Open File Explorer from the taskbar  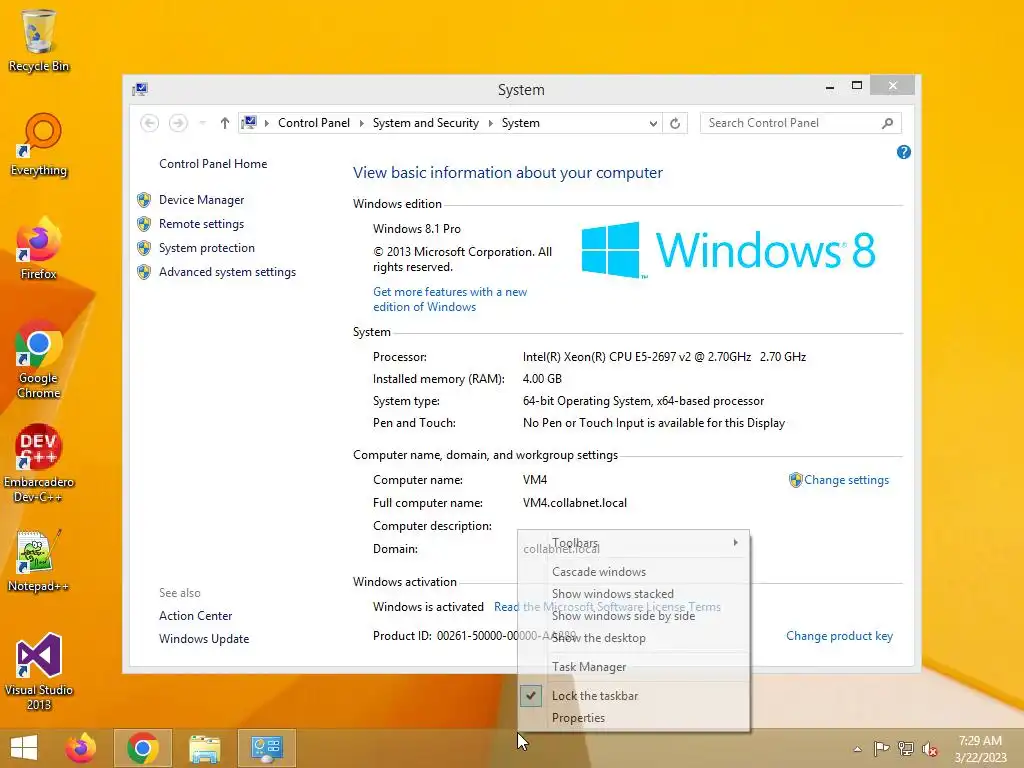[204, 748]
